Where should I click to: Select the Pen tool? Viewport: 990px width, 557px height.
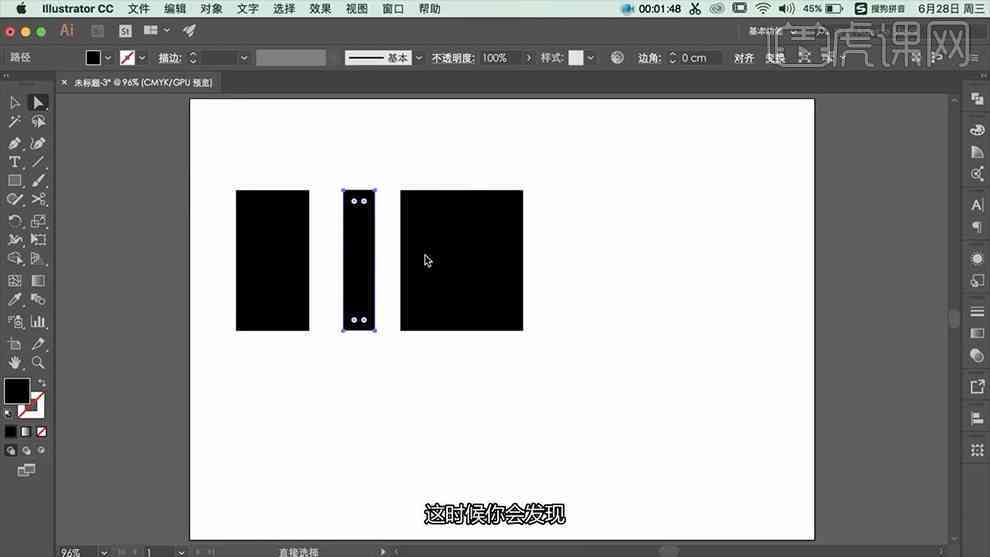[x=15, y=143]
